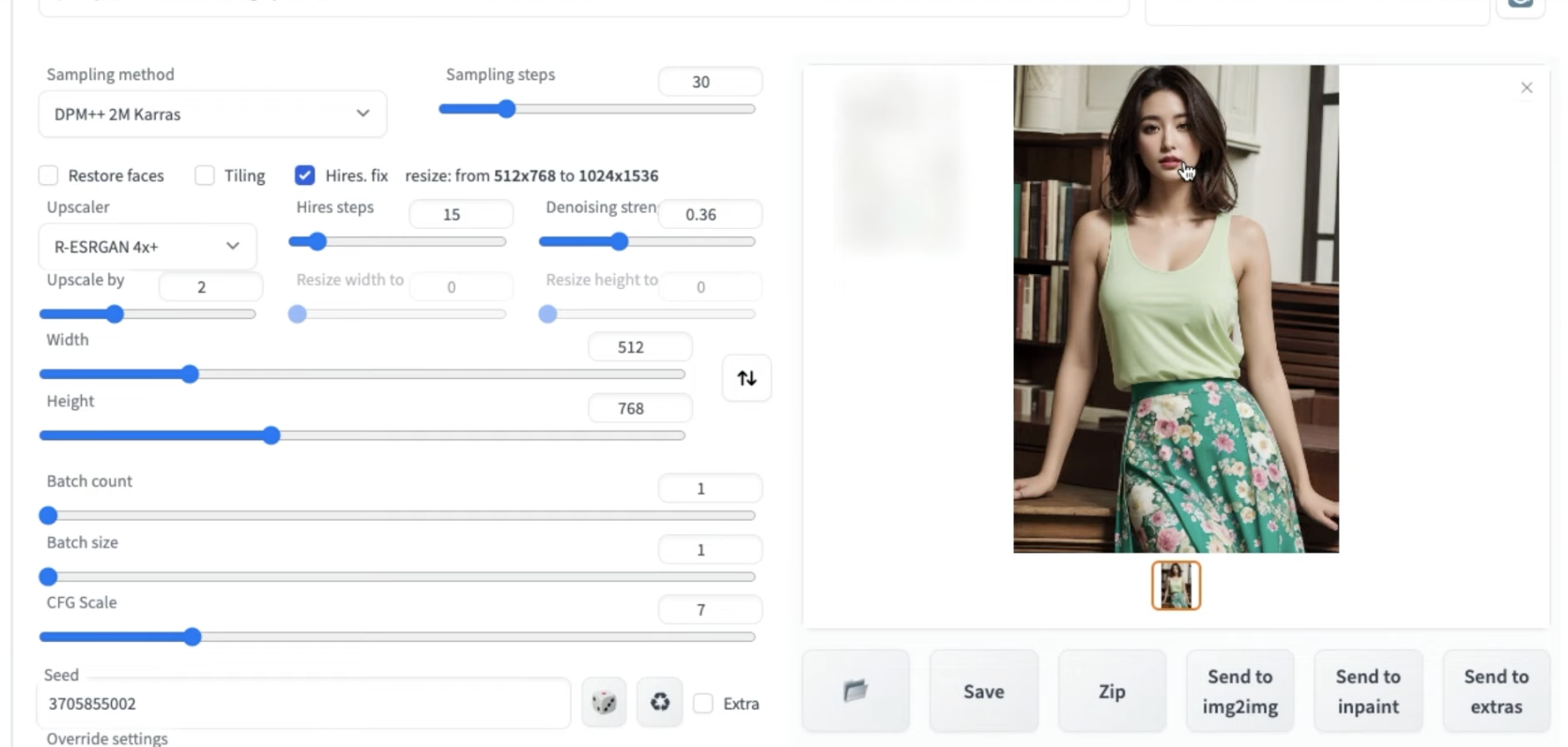Select the generated image thumbnail below preview
Viewport: 1568px width, 747px height.
1176,586
